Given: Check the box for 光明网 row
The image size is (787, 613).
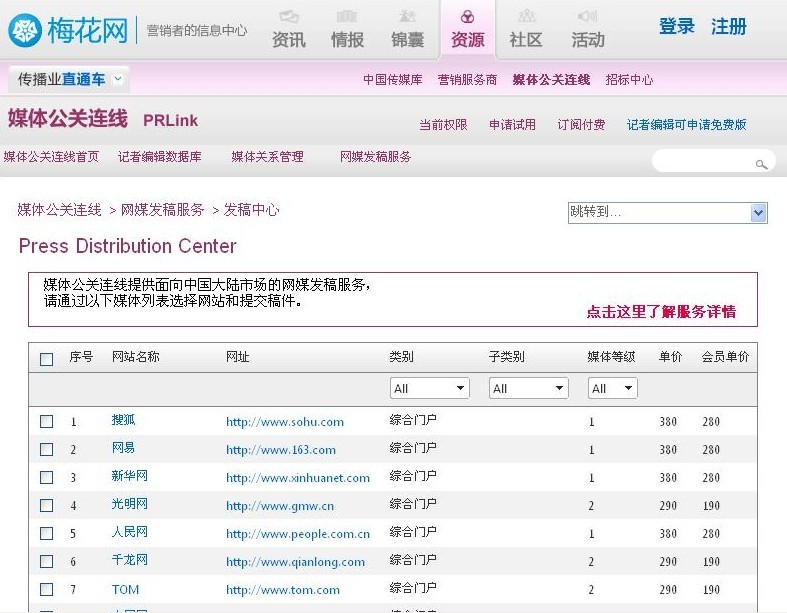Looking at the screenshot, I should coord(46,505).
